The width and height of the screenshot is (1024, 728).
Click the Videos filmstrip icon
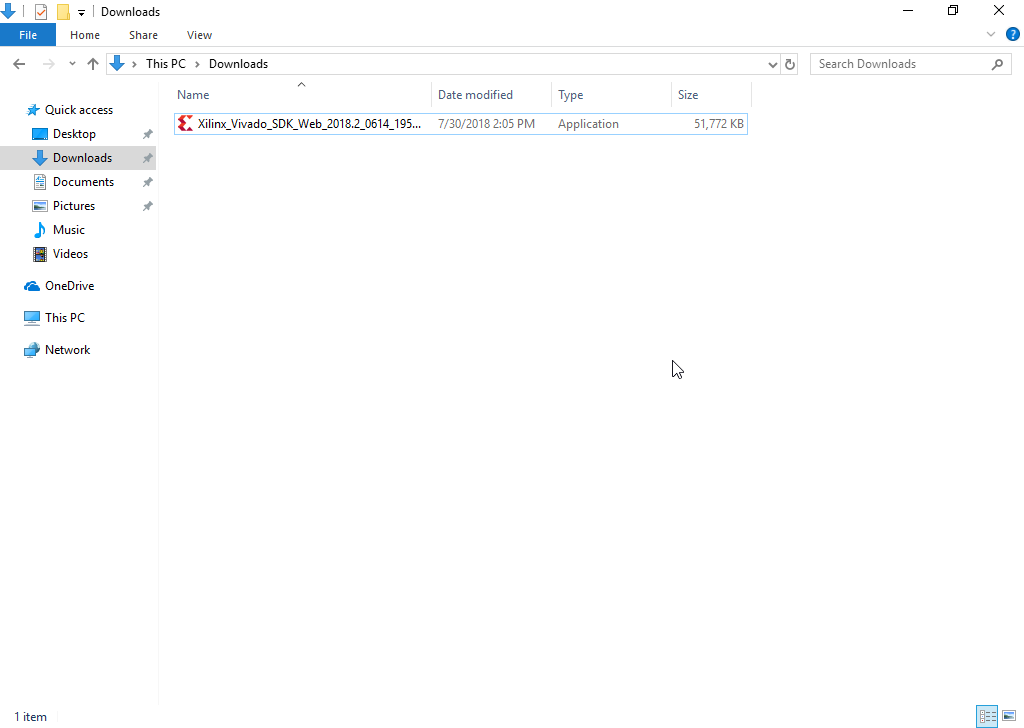pyautogui.click(x=40, y=254)
